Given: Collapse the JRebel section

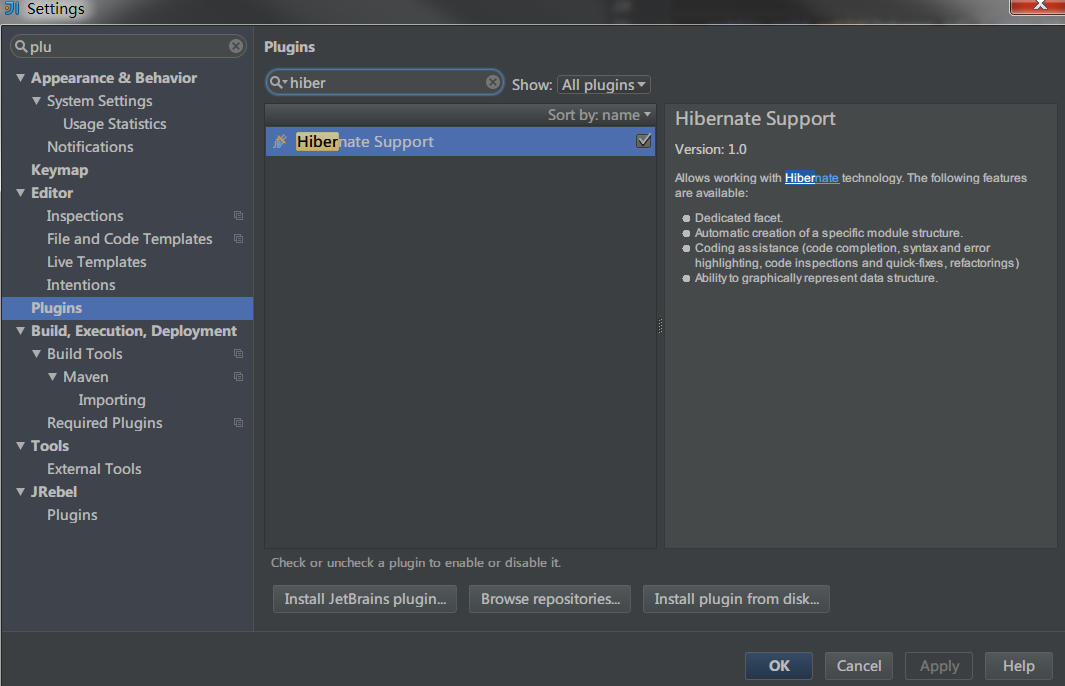Looking at the screenshot, I should coord(20,492).
